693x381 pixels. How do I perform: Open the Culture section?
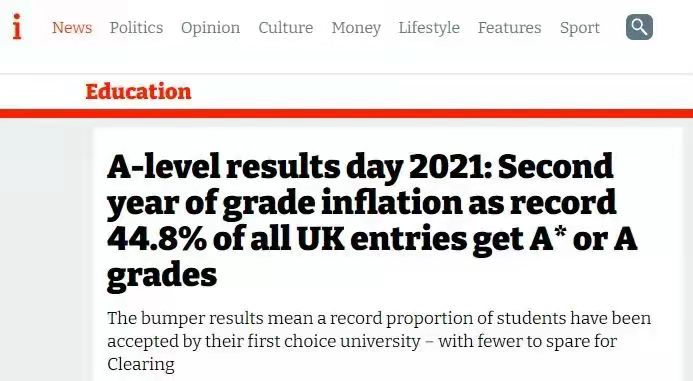pos(286,27)
